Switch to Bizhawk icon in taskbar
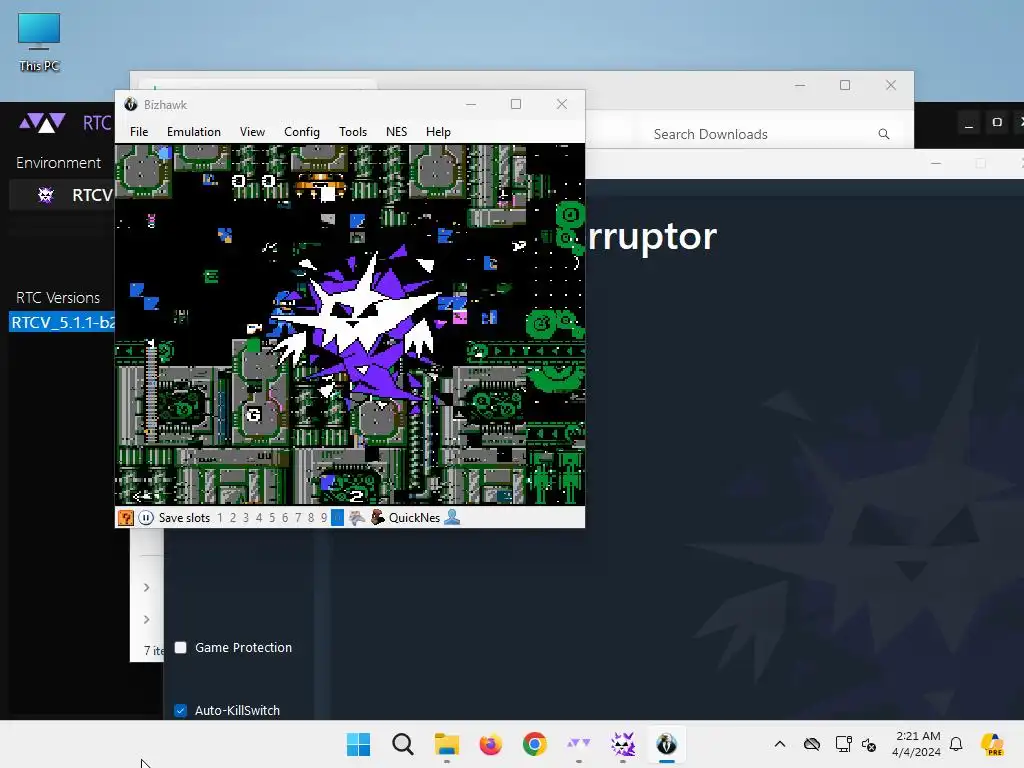1024x768 pixels. (667, 744)
